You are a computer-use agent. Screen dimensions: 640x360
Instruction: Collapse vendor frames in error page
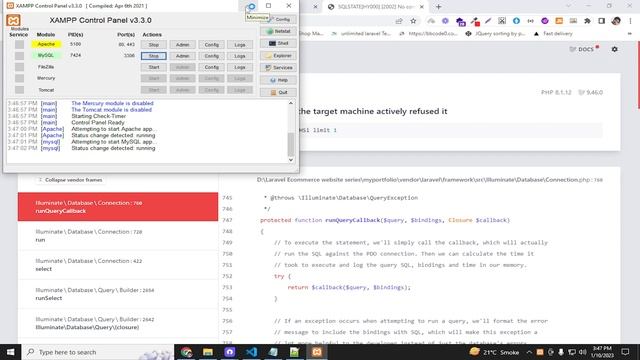pos(70,180)
